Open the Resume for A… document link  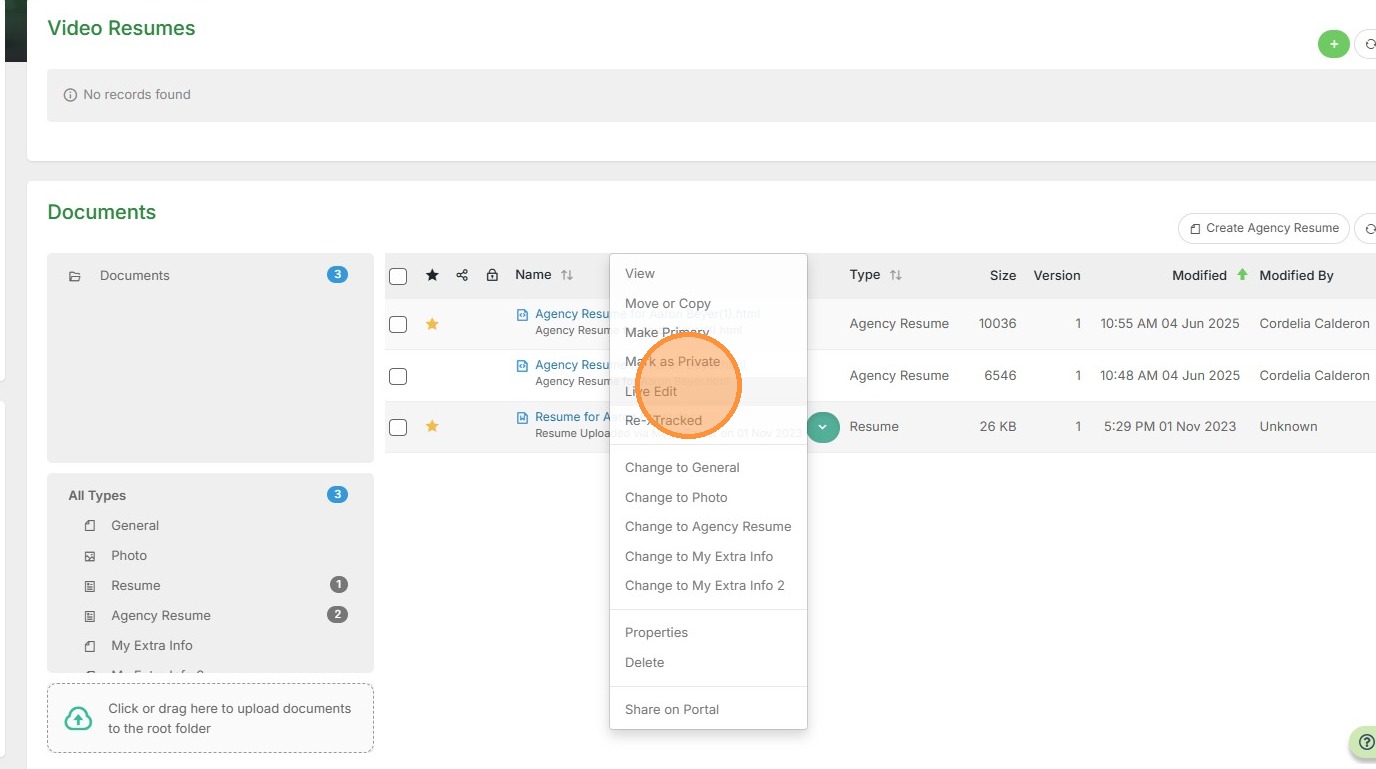click(x=572, y=417)
